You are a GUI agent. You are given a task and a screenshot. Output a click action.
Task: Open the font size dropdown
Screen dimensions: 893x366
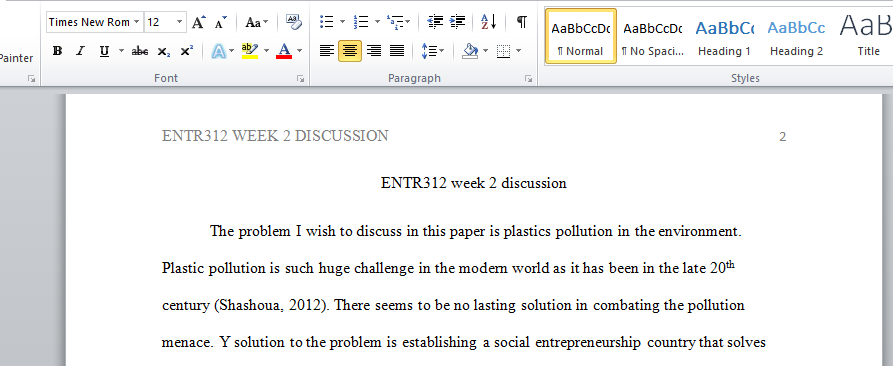180,23
